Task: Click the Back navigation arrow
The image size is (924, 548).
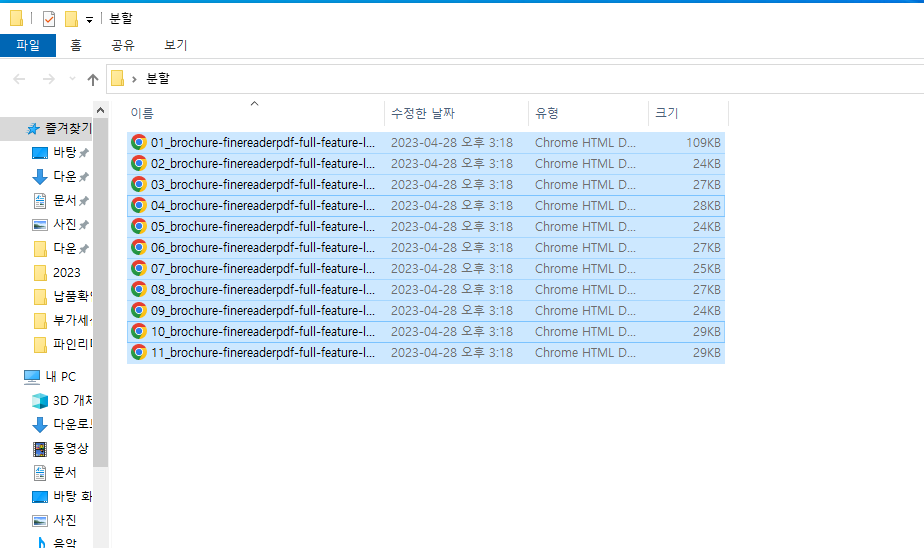Action: (19, 79)
